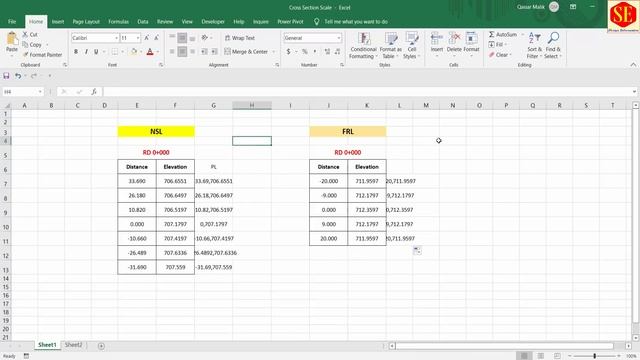Click the Save icon in Quick Access

(6, 76)
